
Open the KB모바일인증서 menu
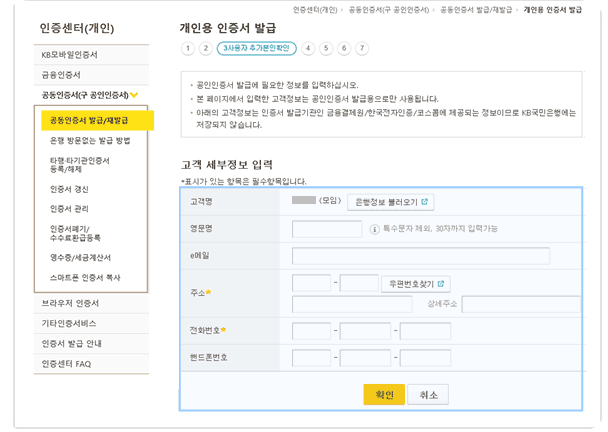(x=91, y=55)
